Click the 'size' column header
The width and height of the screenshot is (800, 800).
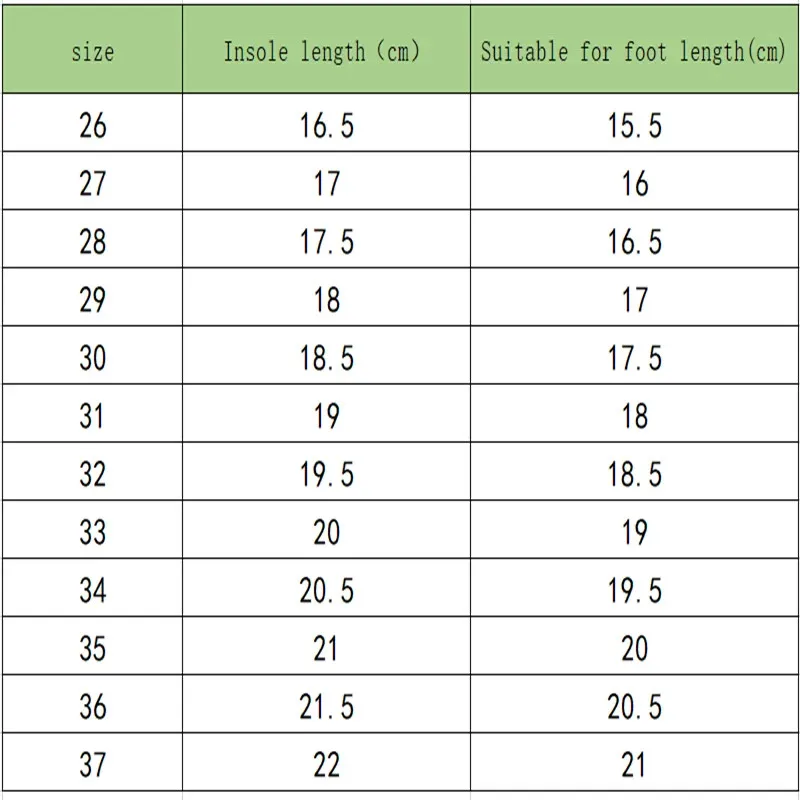92,49
